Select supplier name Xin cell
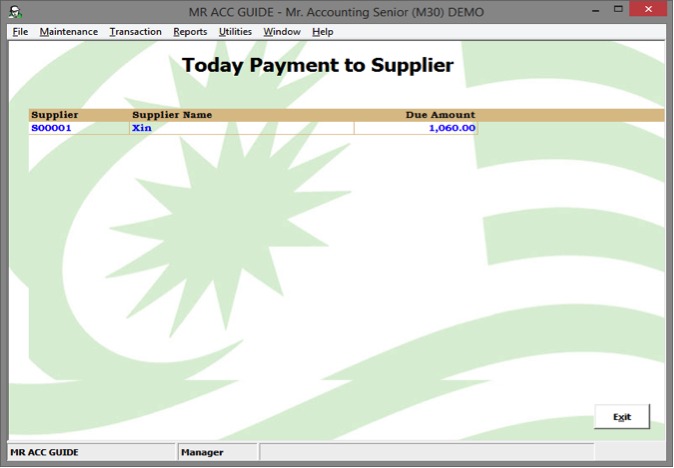Screen dimensions: 674x468 coord(242,128)
